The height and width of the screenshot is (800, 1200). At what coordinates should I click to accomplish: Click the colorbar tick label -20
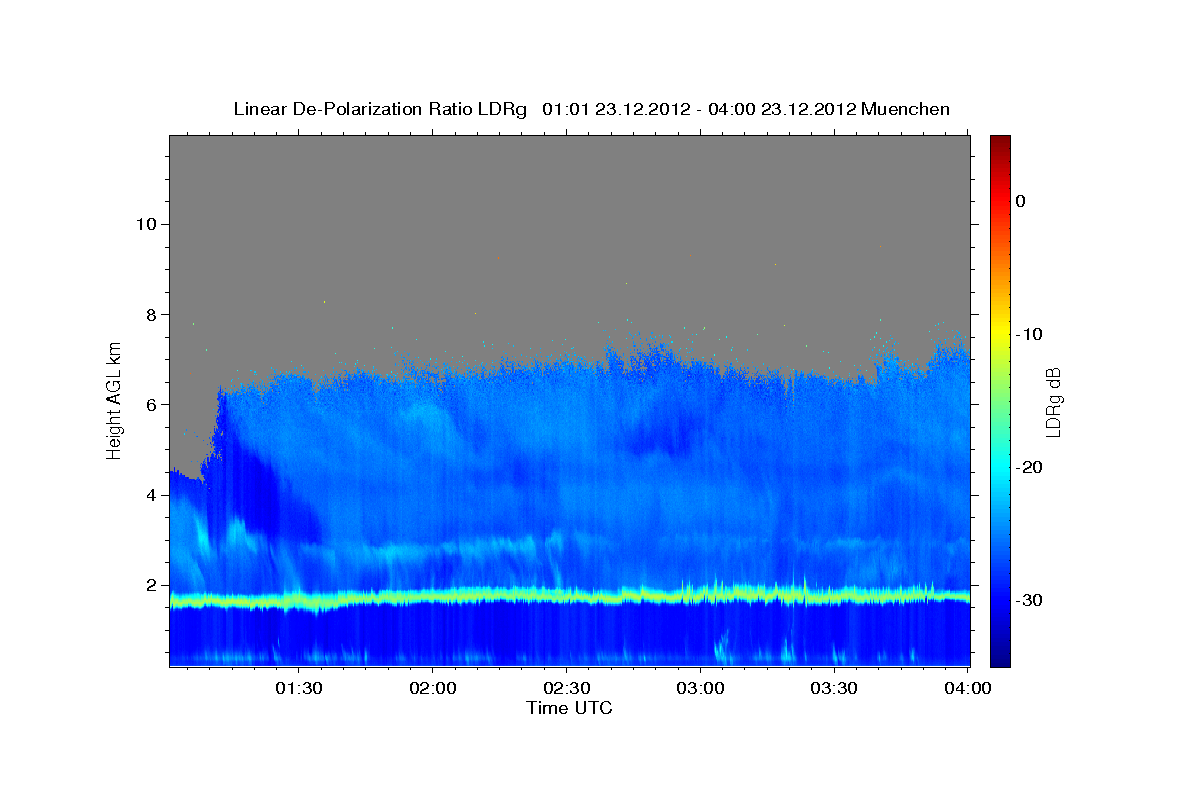tap(1029, 467)
